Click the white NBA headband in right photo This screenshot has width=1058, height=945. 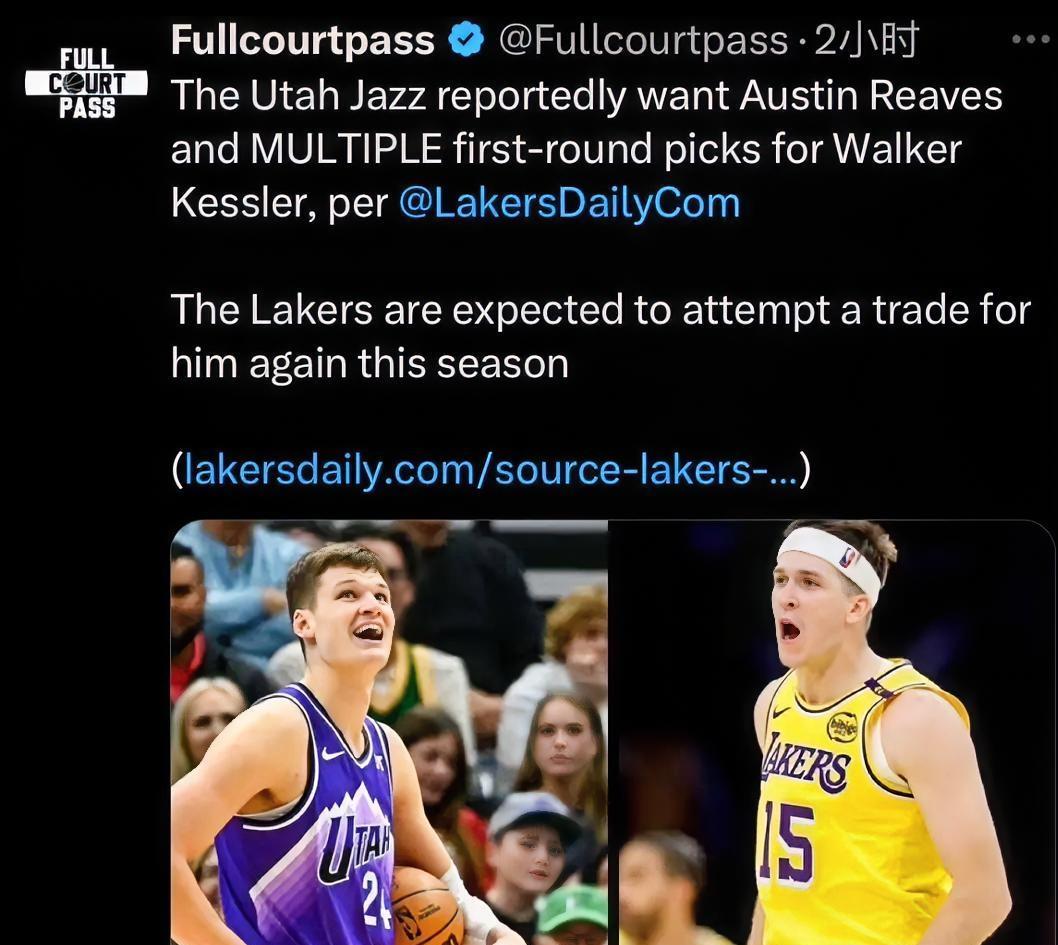click(x=829, y=563)
